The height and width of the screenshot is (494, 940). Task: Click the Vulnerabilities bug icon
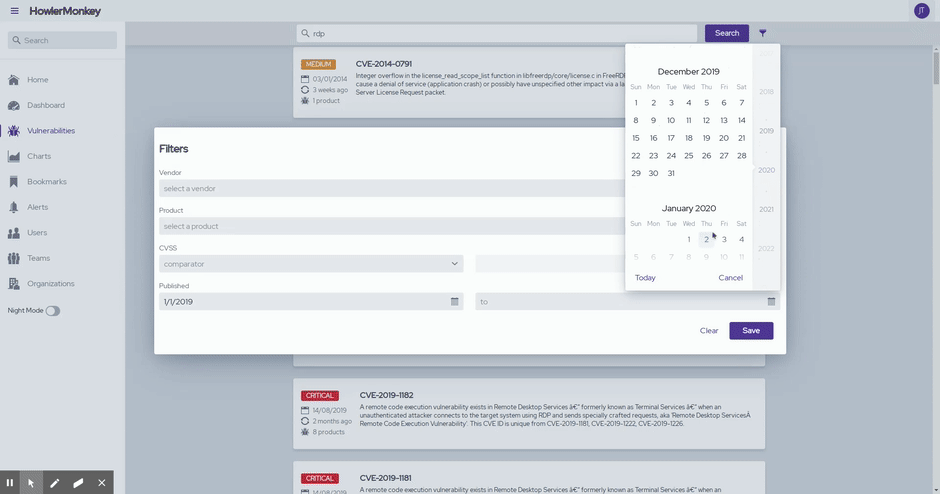tap(14, 131)
